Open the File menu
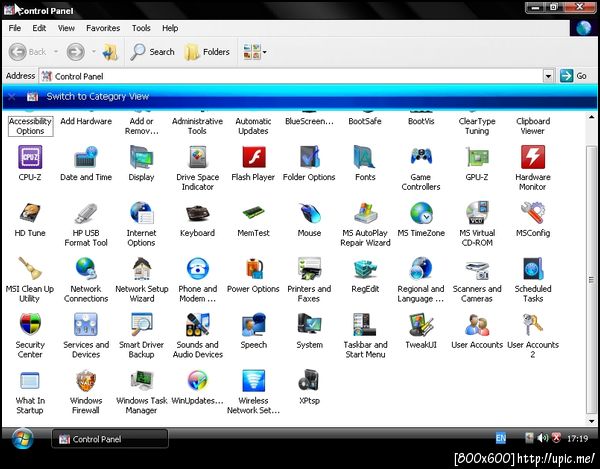Screen dimensions: 600x469 click(15, 28)
